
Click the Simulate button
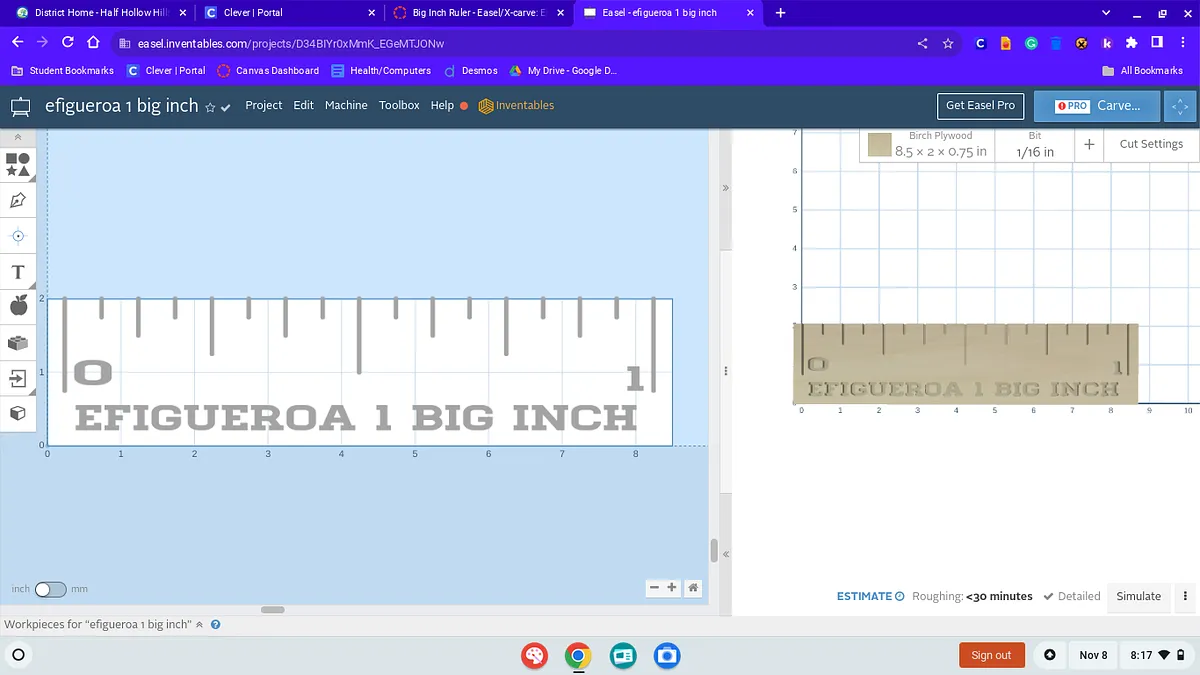(x=1138, y=596)
